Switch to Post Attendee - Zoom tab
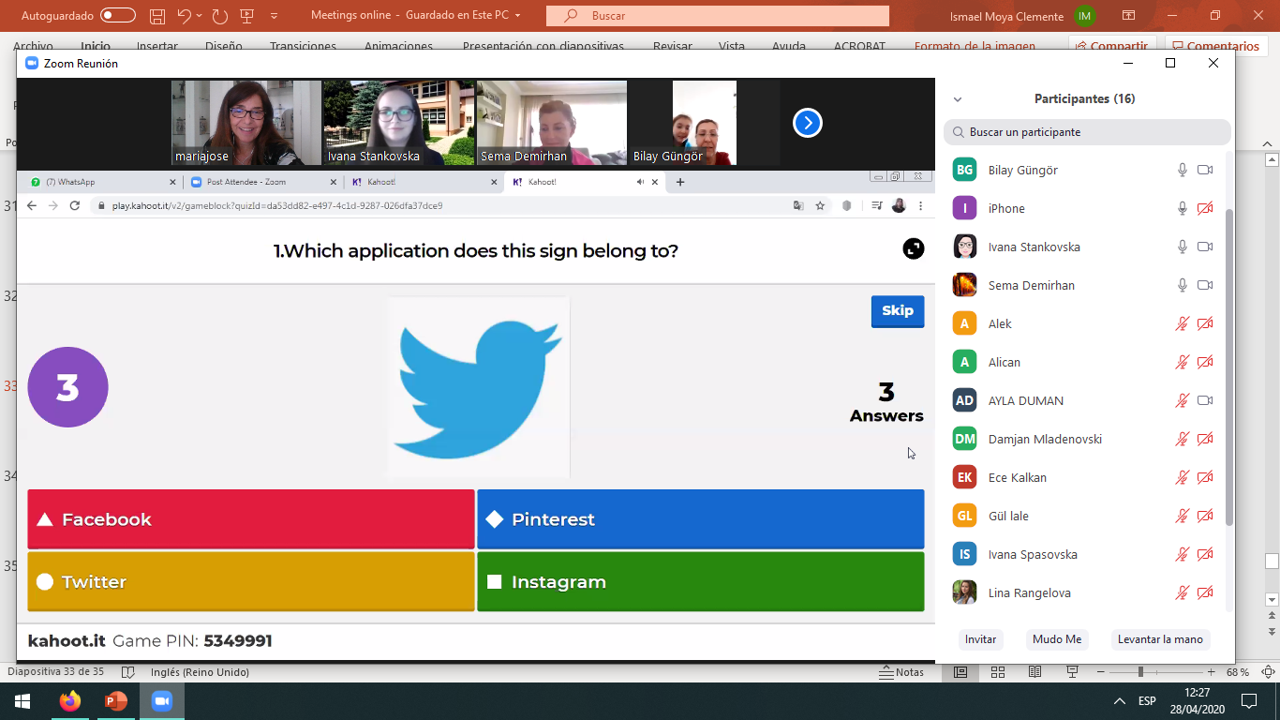1280x720 pixels. point(260,182)
